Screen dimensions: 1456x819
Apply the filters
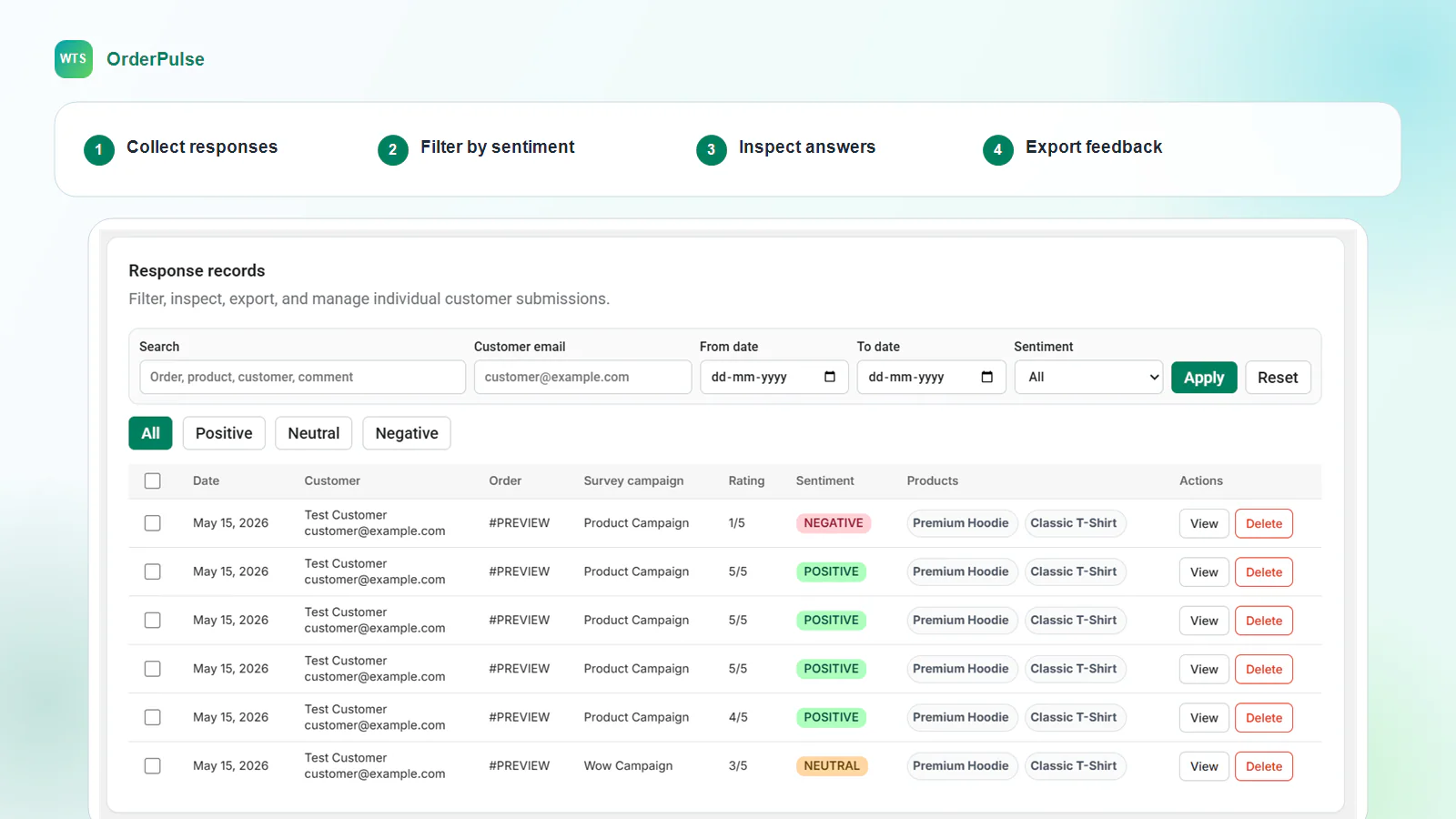(x=1204, y=378)
